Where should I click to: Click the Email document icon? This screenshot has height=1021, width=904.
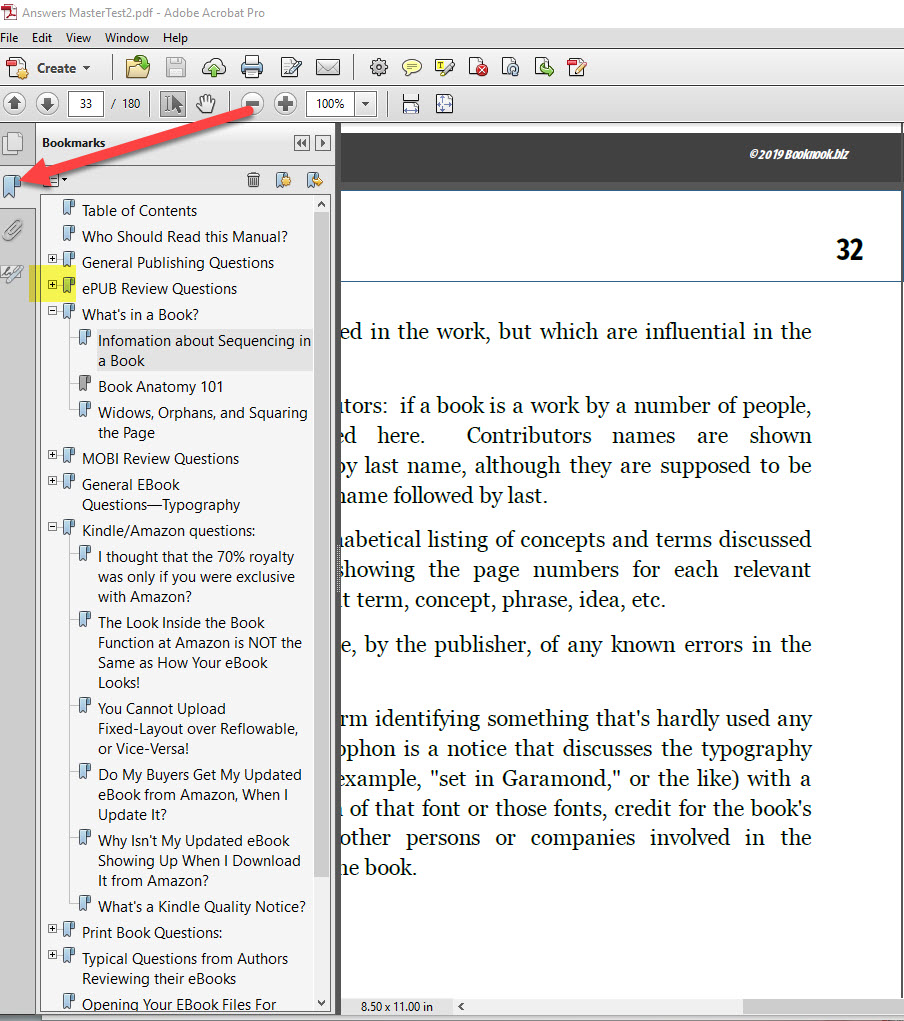[x=328, y=67]
